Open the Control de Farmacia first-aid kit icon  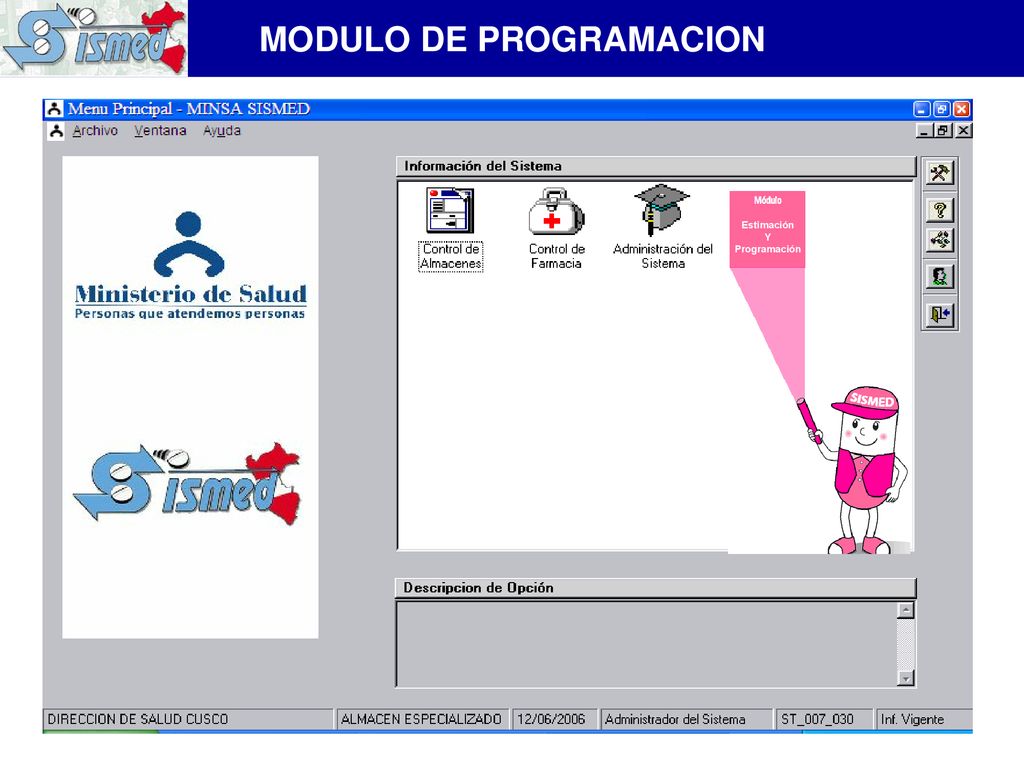point(556,211)
